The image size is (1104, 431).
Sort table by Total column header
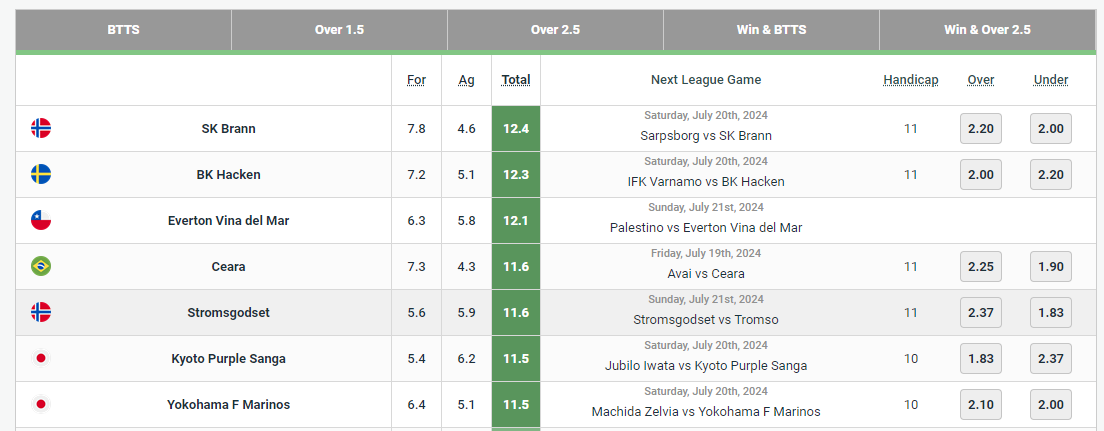point(516,80)
